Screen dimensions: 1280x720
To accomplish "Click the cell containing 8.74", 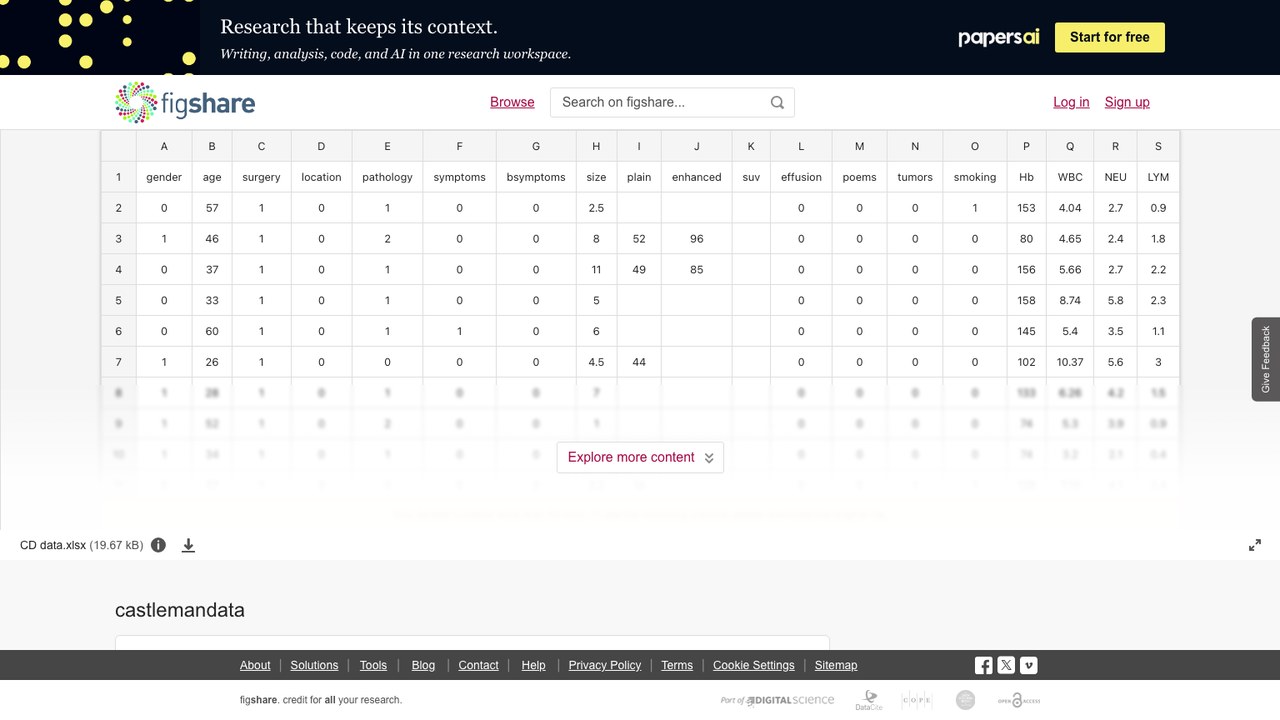I will 1070,300.
